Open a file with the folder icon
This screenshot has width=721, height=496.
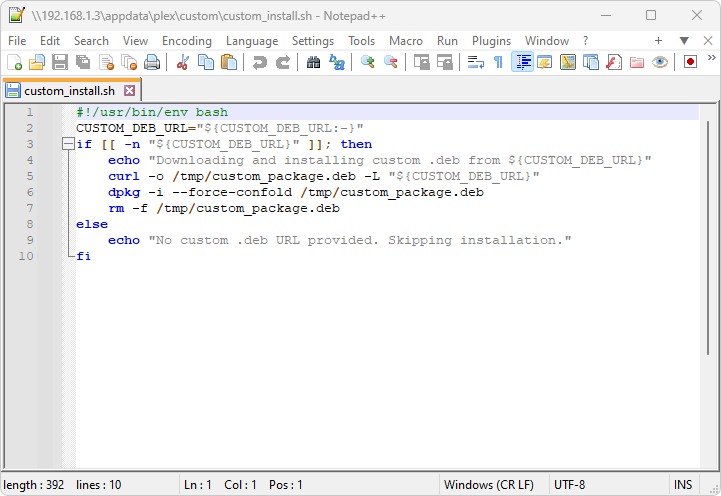37,62
